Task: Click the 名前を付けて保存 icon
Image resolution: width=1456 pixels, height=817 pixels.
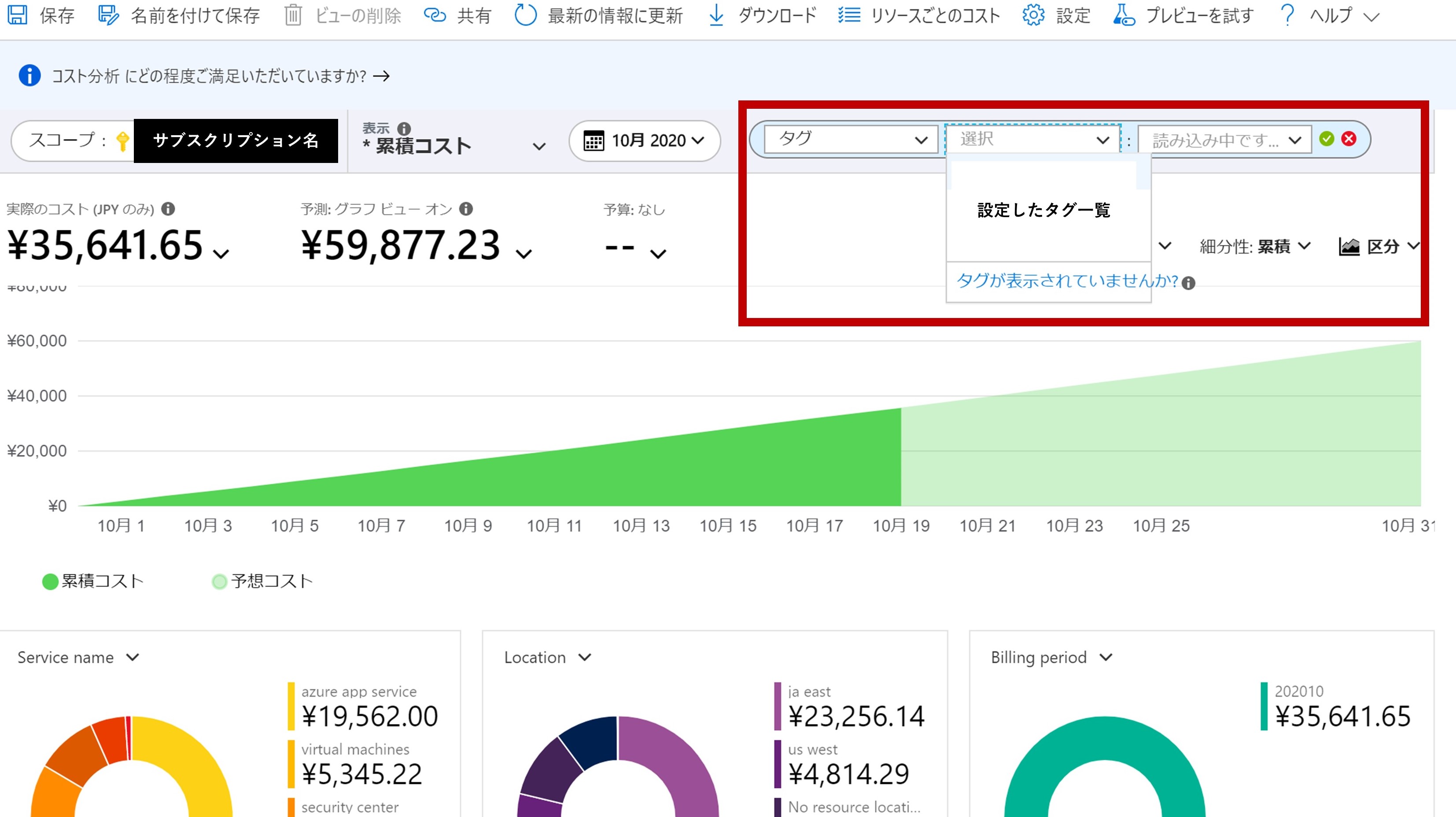Action: (107, 14)
